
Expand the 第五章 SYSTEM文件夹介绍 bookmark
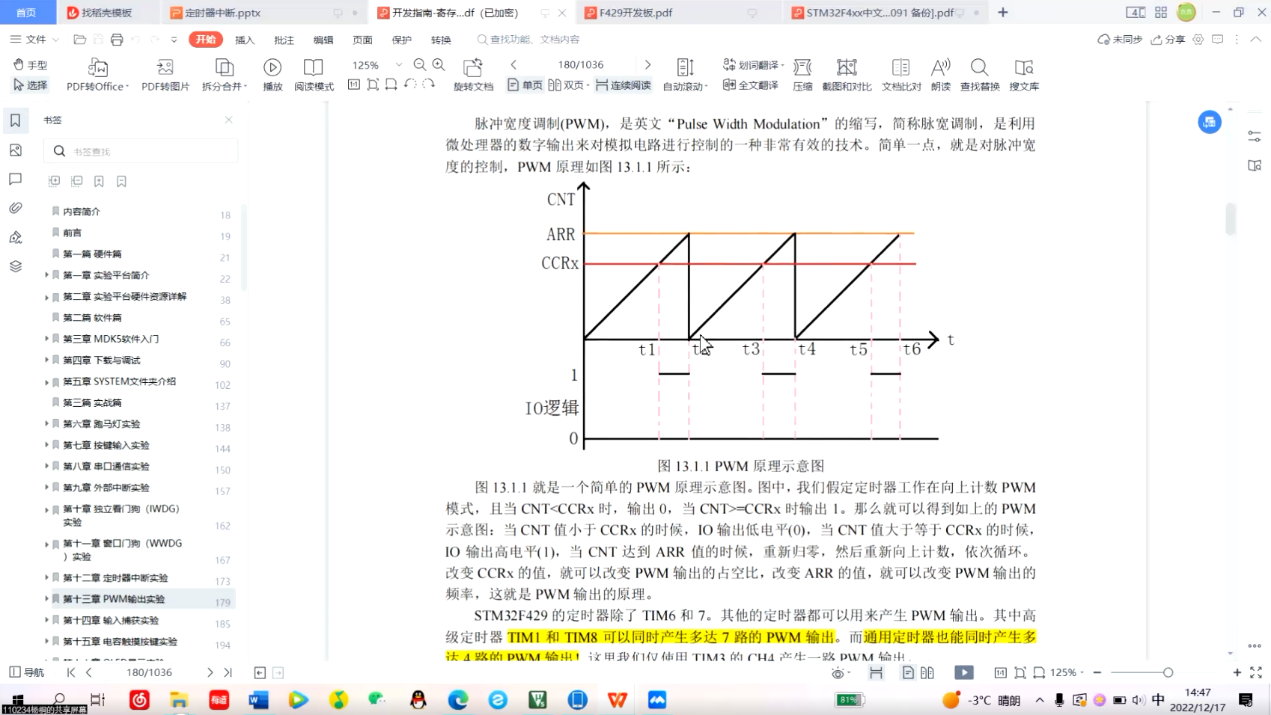[46, 382]
